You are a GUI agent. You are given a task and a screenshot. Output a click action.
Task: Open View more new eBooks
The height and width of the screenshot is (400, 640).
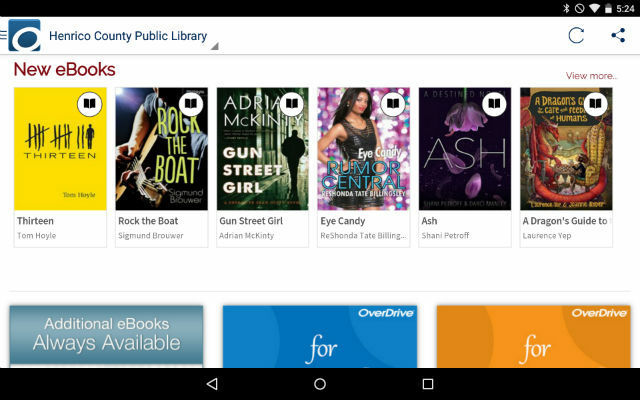click(x=591, y=76)
